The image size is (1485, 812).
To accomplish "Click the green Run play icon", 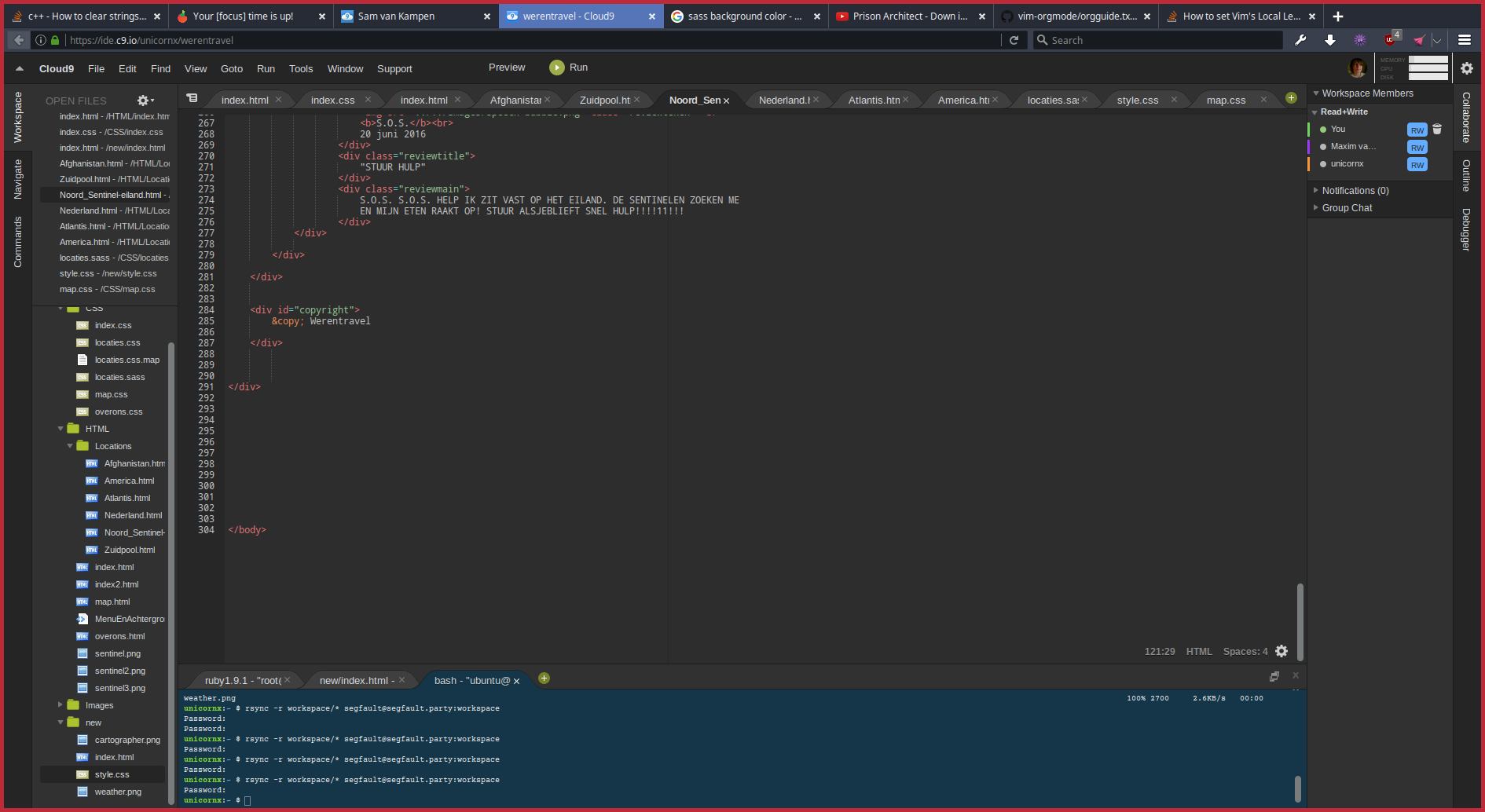I will tap(556, 68).
